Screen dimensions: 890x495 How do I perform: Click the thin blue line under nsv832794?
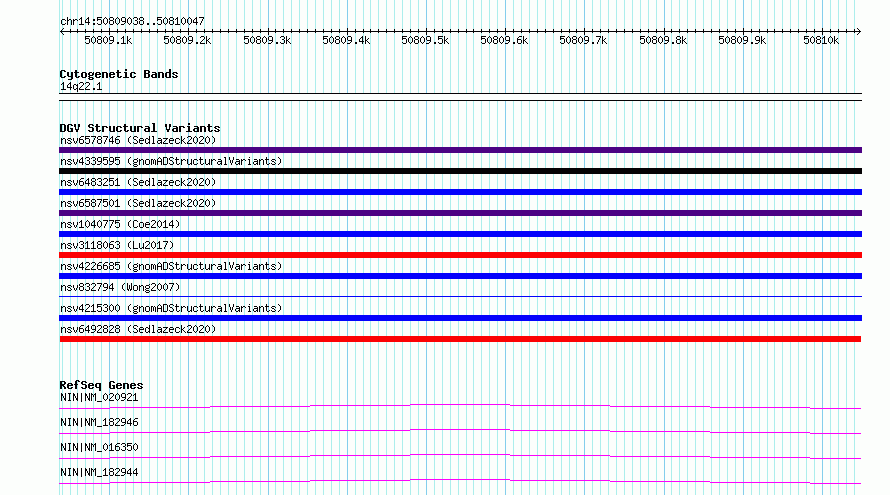point(460,296)
